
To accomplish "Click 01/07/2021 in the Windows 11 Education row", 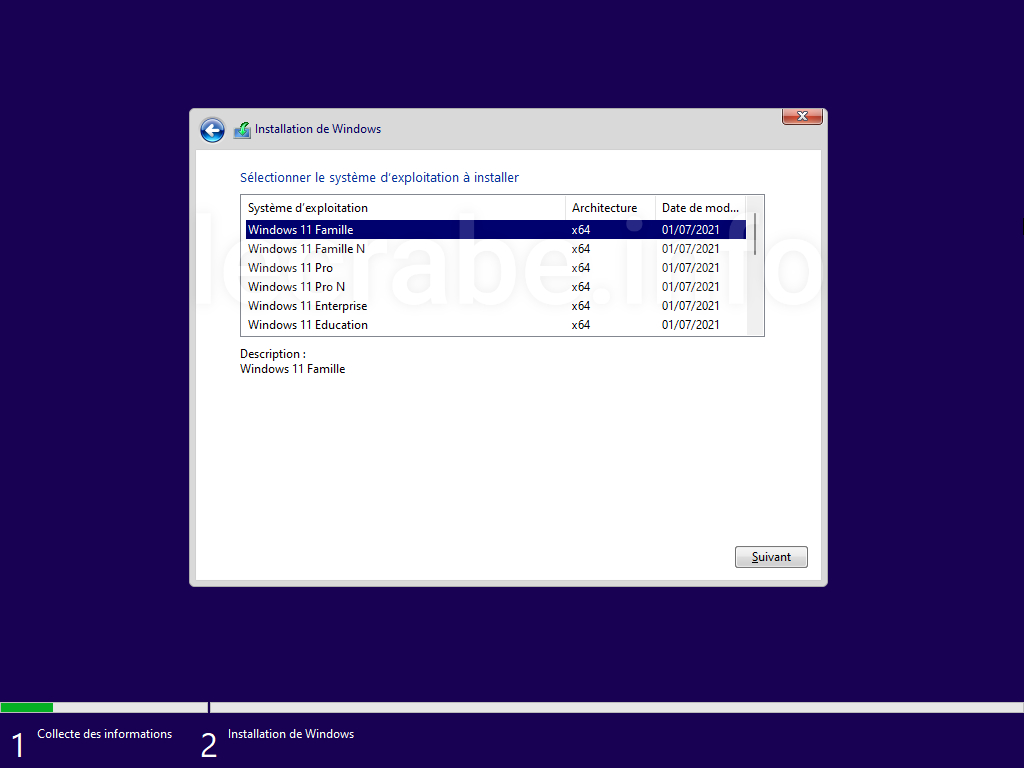I will tap(690, 325).
